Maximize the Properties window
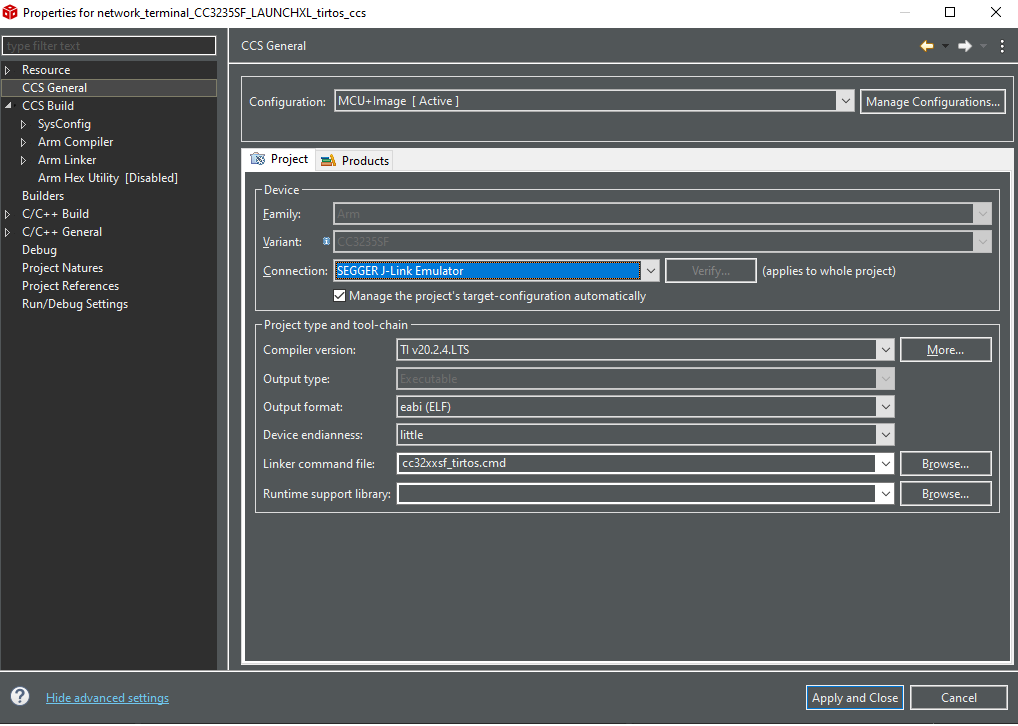The height and width of the screenshot is (726, 1018). coord(950,12)
